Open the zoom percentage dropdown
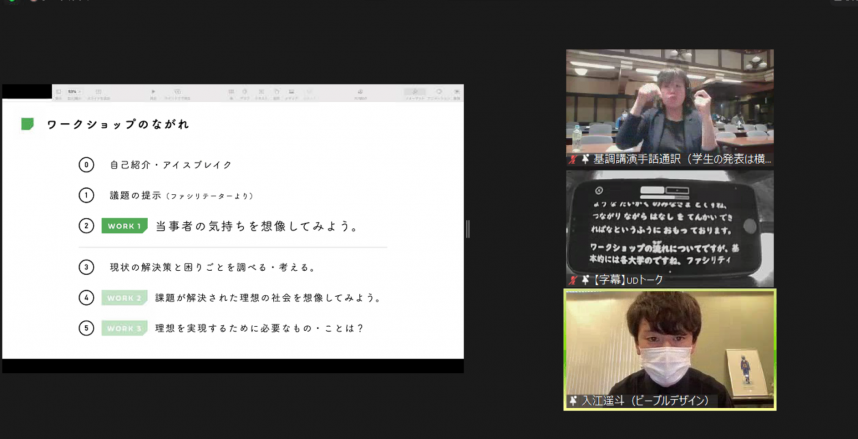 click(x=73, y=92)
